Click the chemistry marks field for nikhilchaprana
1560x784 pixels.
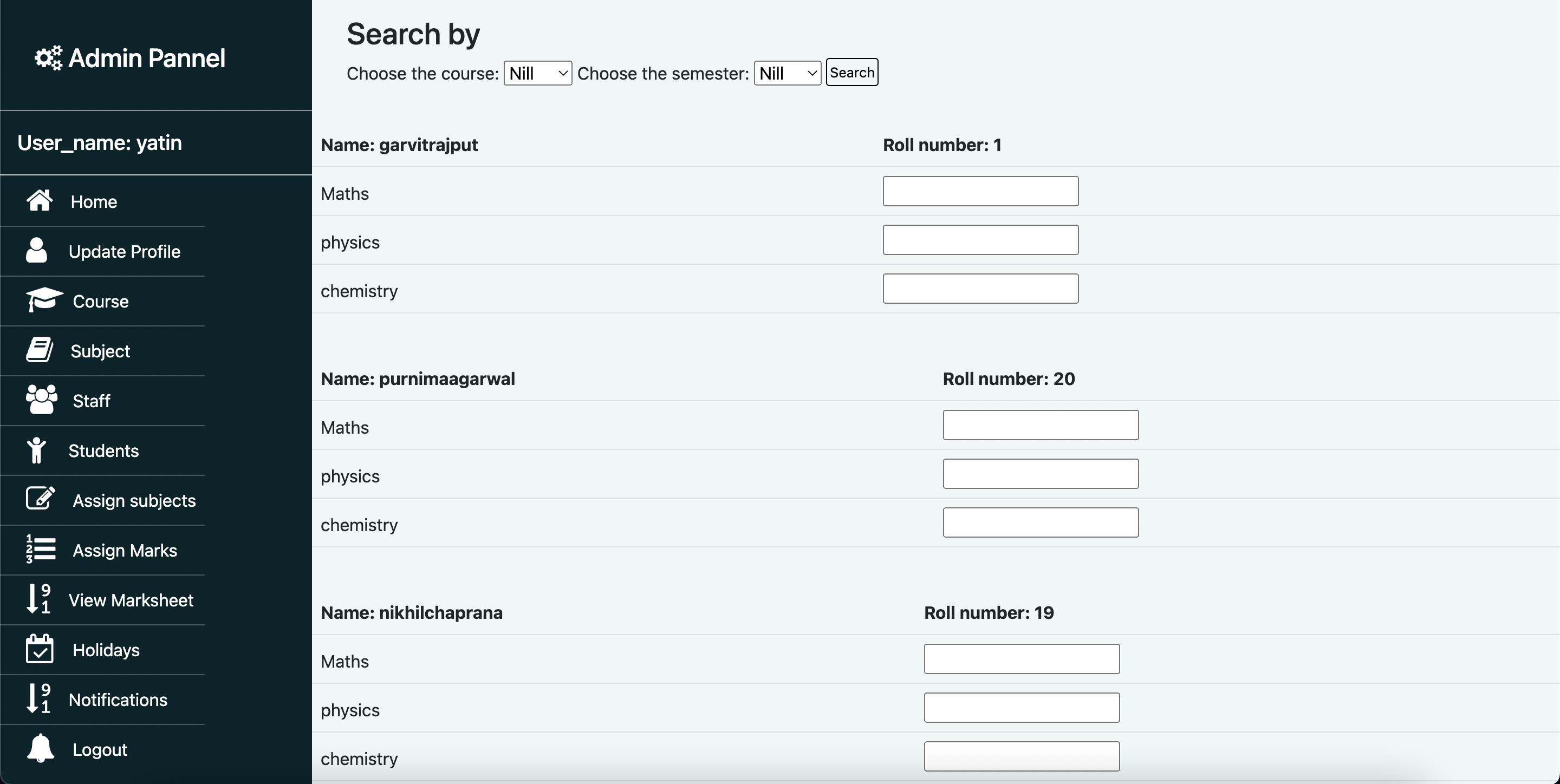click(x=1021, y=757)
